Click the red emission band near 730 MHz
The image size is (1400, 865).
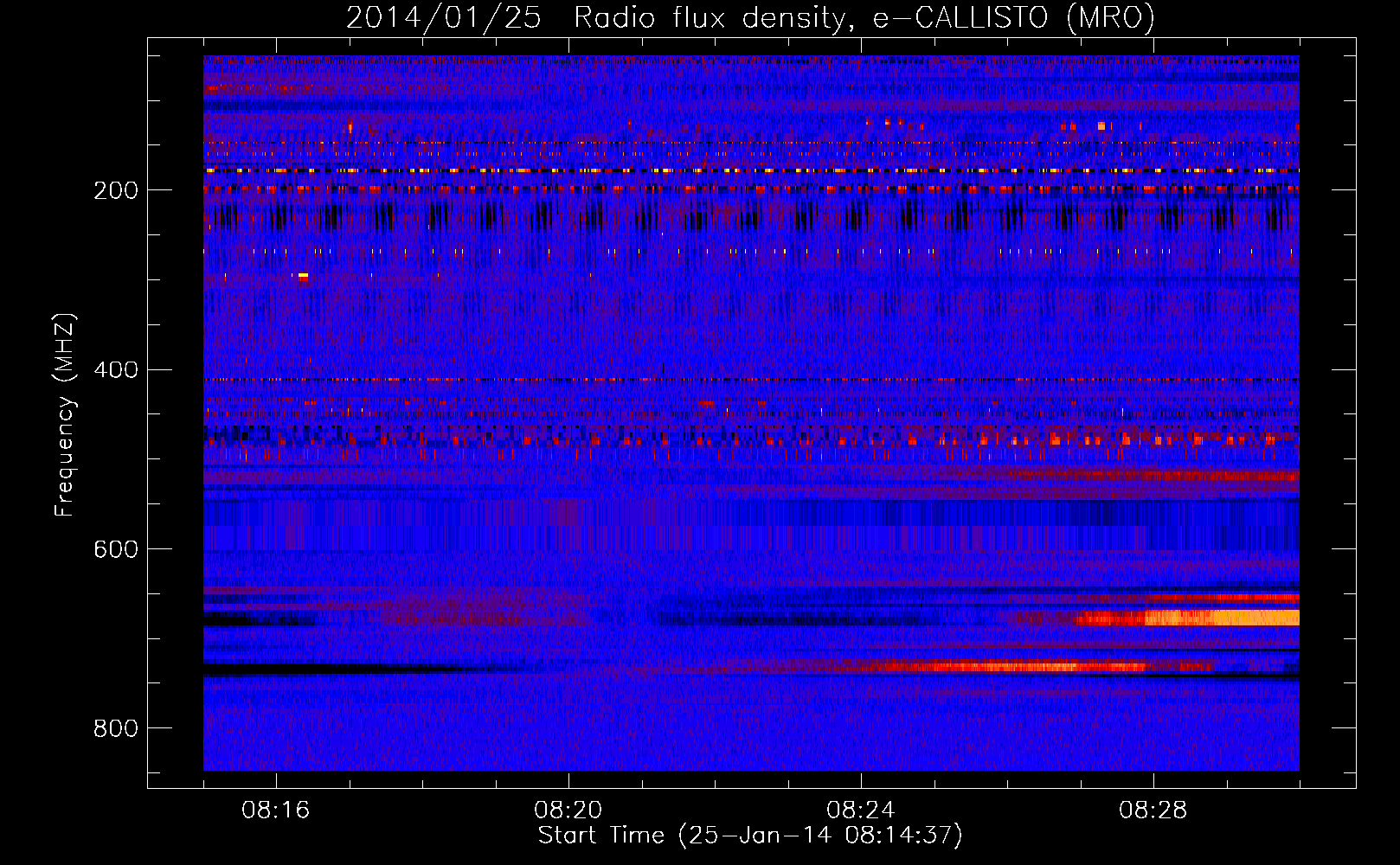click(1012, 667)
